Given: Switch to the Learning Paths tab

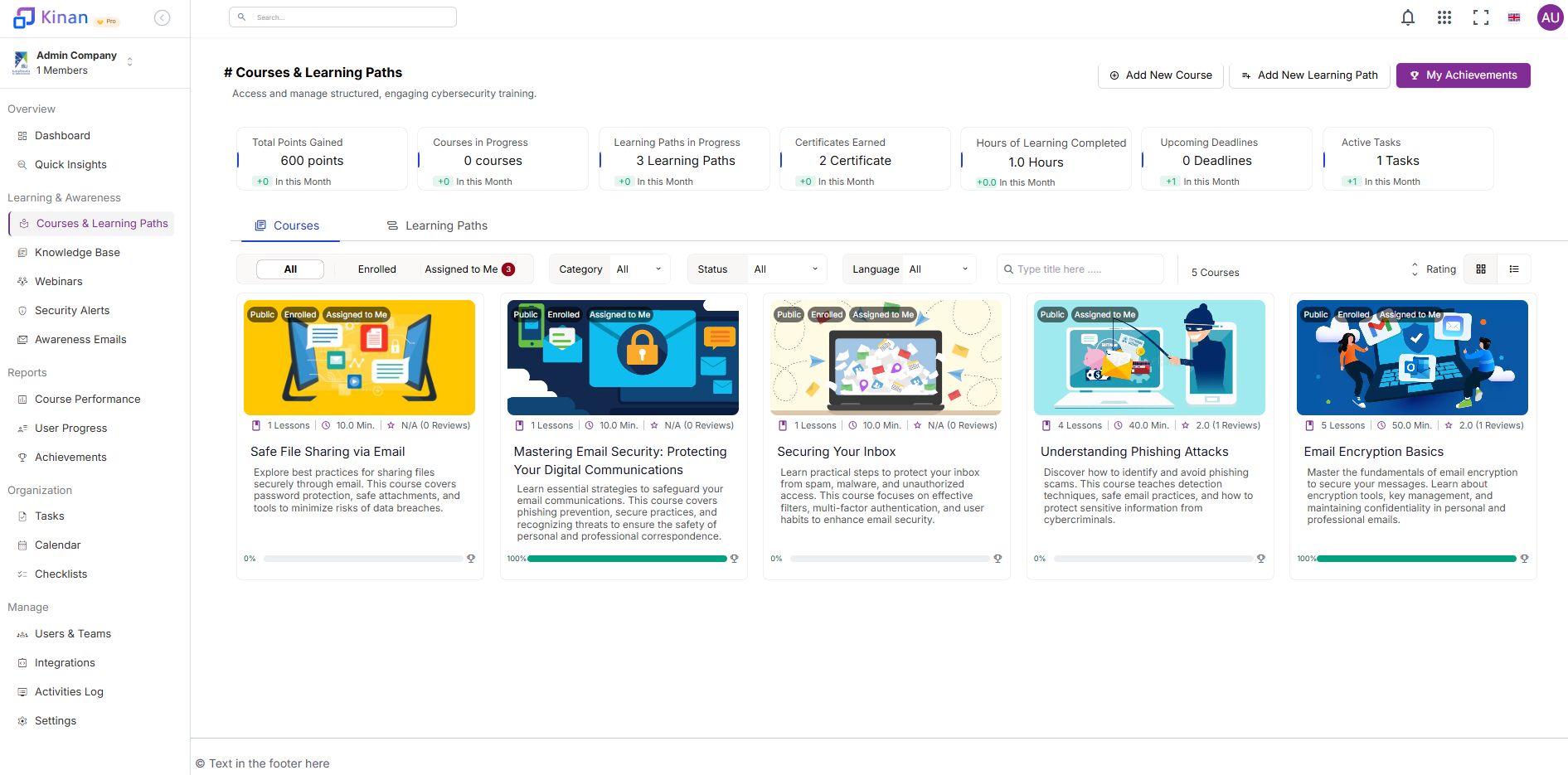Looking at the screenshot, I should coord(446,225).
